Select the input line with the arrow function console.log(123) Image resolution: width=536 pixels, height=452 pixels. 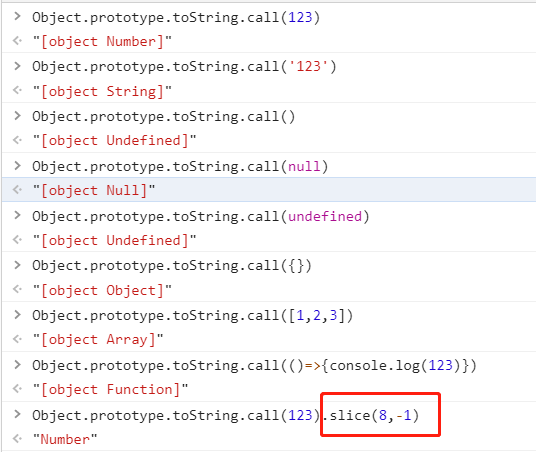point(254,365)
